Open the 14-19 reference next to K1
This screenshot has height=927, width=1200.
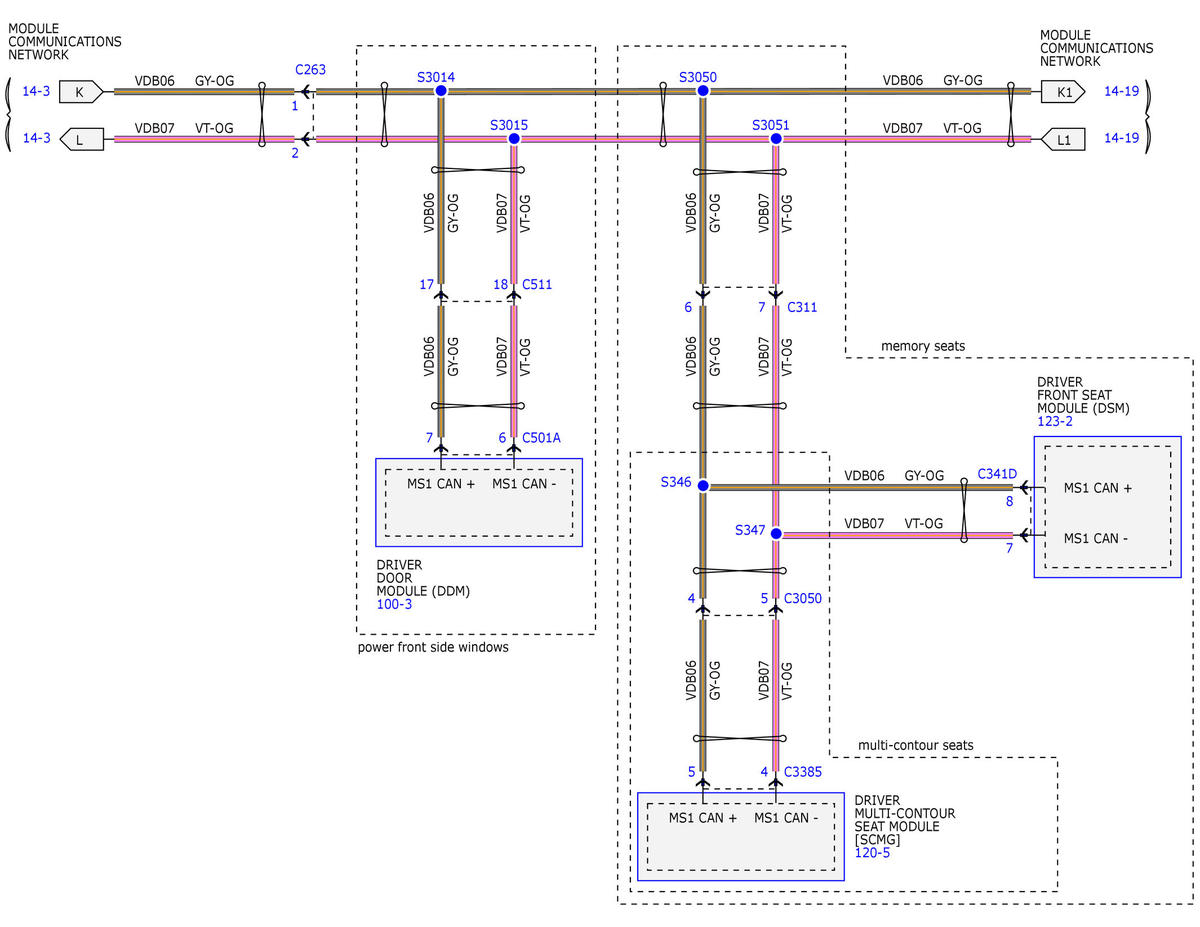point(1121,91)
